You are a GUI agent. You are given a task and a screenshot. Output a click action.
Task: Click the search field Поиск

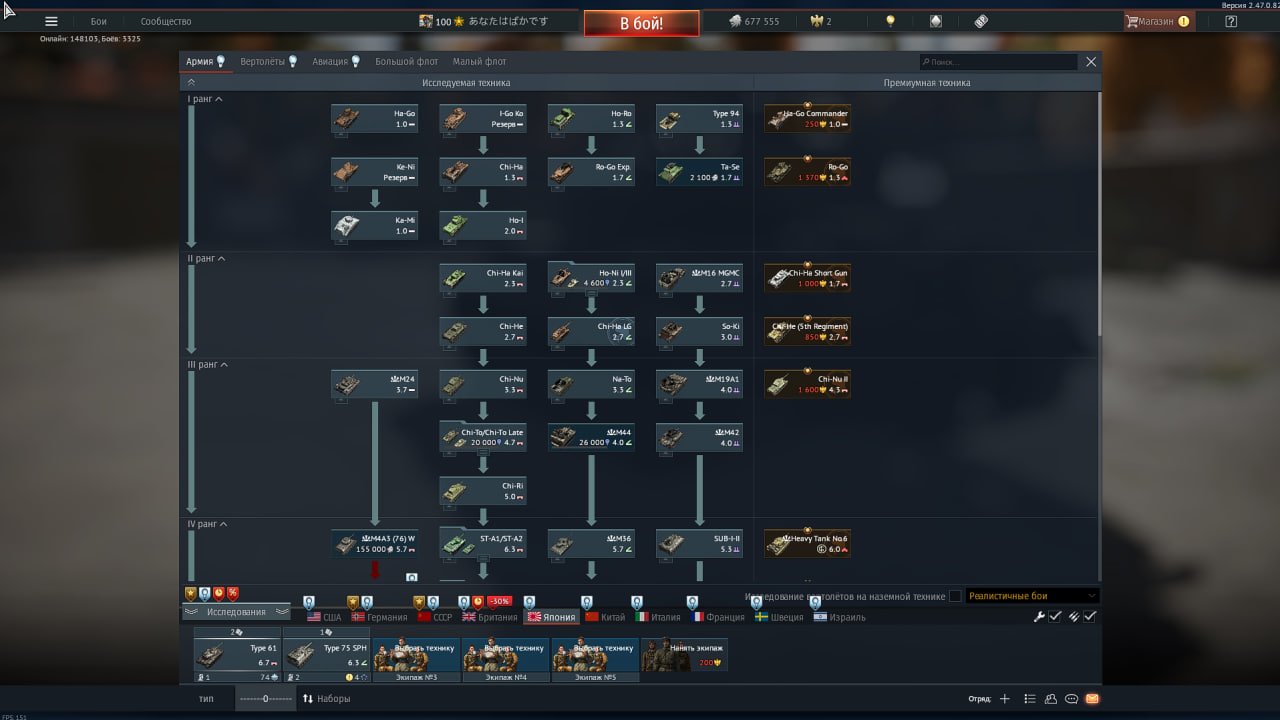pyautogui.click(x=1000, y=62)
